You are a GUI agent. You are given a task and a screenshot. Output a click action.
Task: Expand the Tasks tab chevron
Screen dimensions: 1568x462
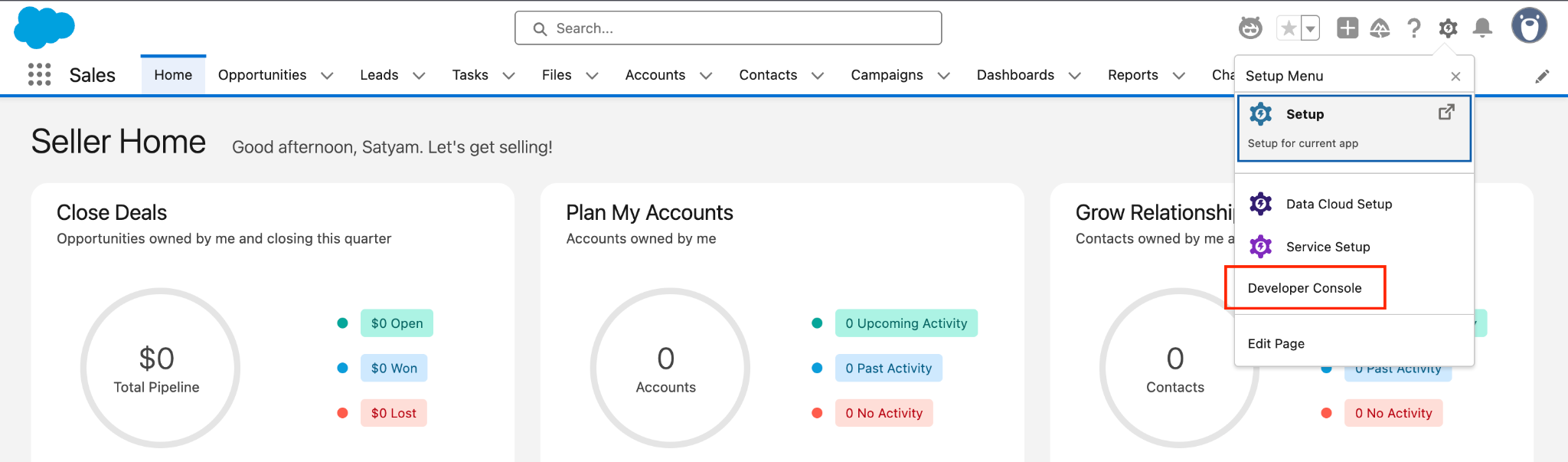(x=508, y=76)
